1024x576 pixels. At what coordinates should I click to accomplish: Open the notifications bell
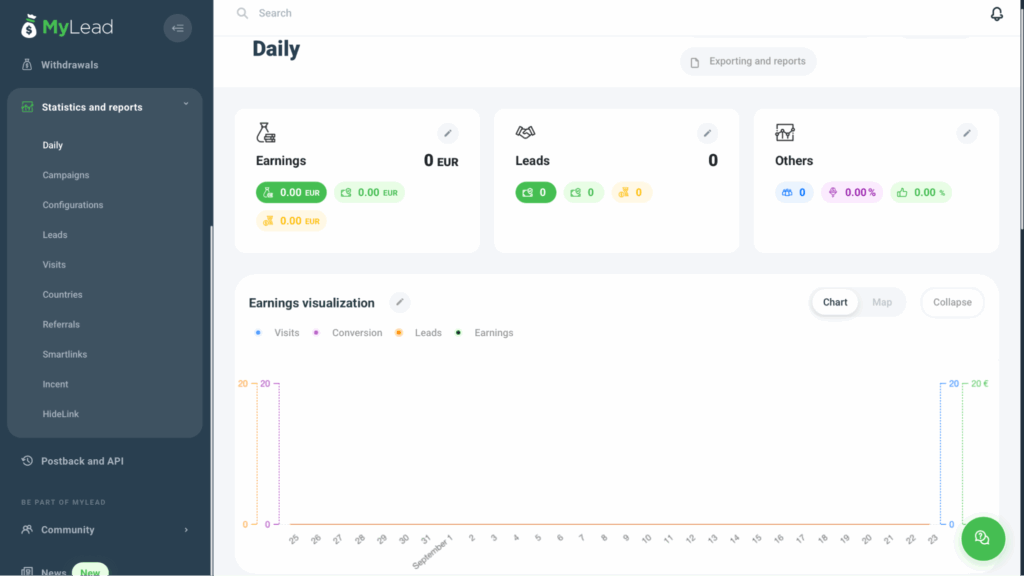tap(996, 14)
